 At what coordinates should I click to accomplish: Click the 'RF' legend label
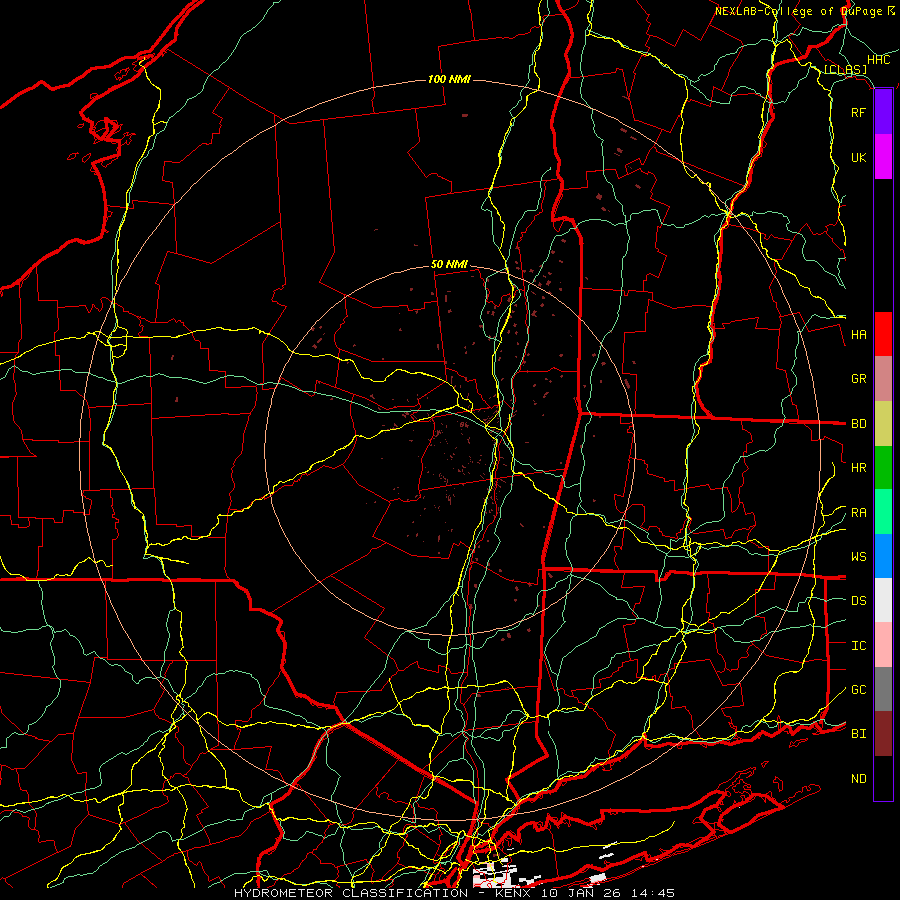pos(858,112)
